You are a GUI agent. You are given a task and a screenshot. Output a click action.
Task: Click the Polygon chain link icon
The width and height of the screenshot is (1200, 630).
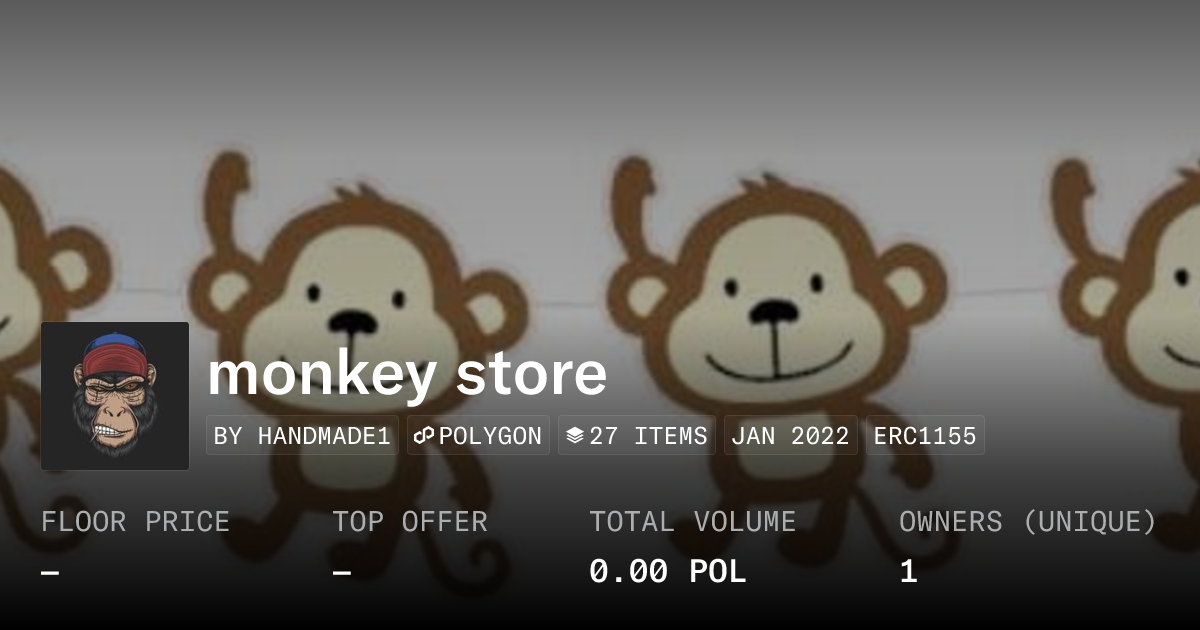coord(424,436)
